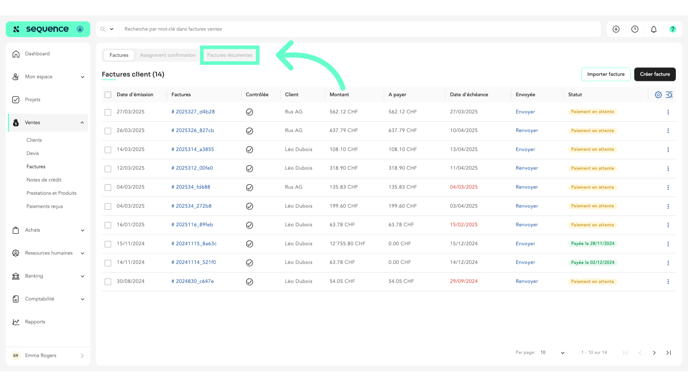Open the search type dropdown arrow
This screenshot has height=387, width=688.
click(111, 29)
